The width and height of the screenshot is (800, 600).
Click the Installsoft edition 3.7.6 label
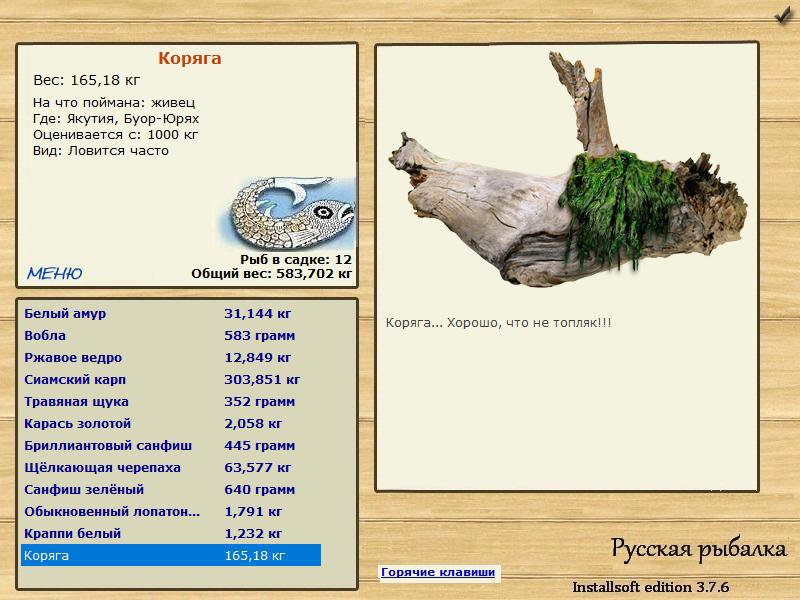click(x=651, y=587)
